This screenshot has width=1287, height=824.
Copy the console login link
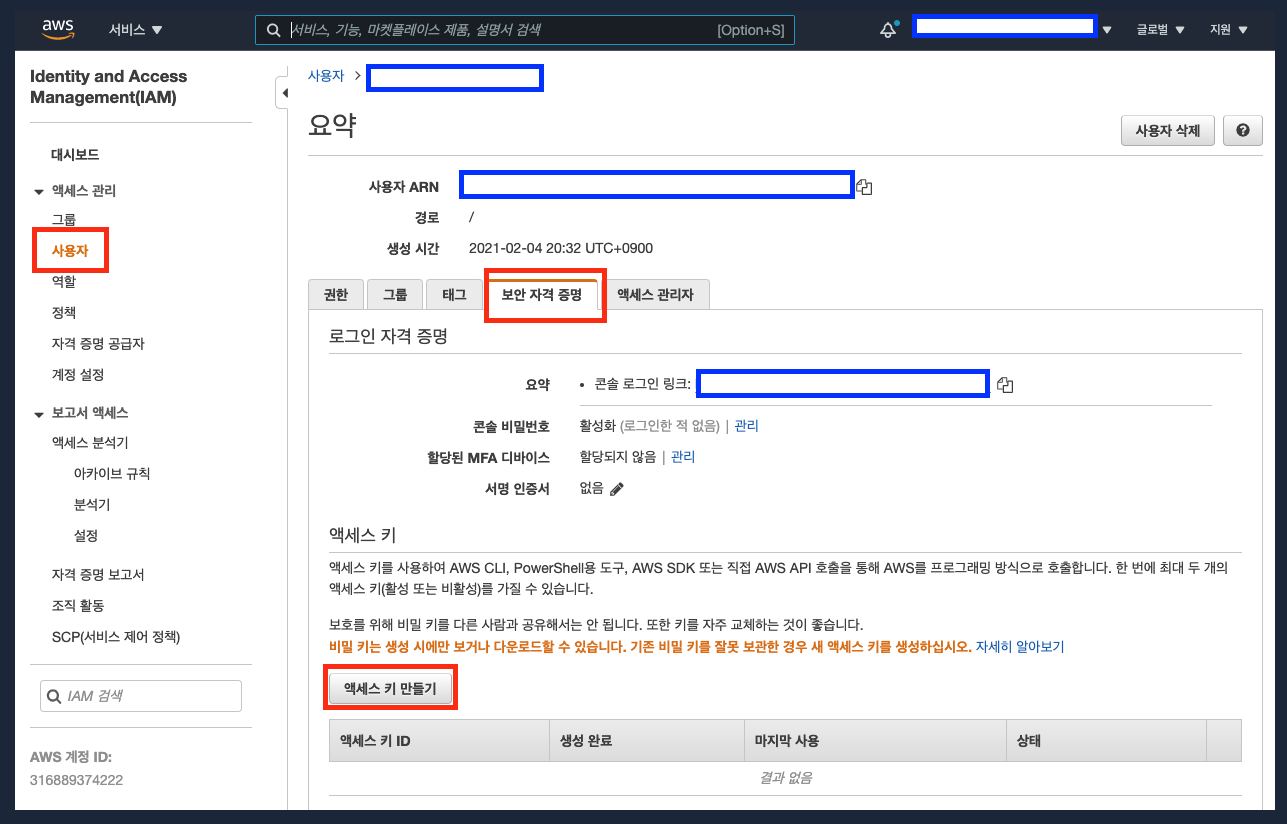click(1005, 385)
